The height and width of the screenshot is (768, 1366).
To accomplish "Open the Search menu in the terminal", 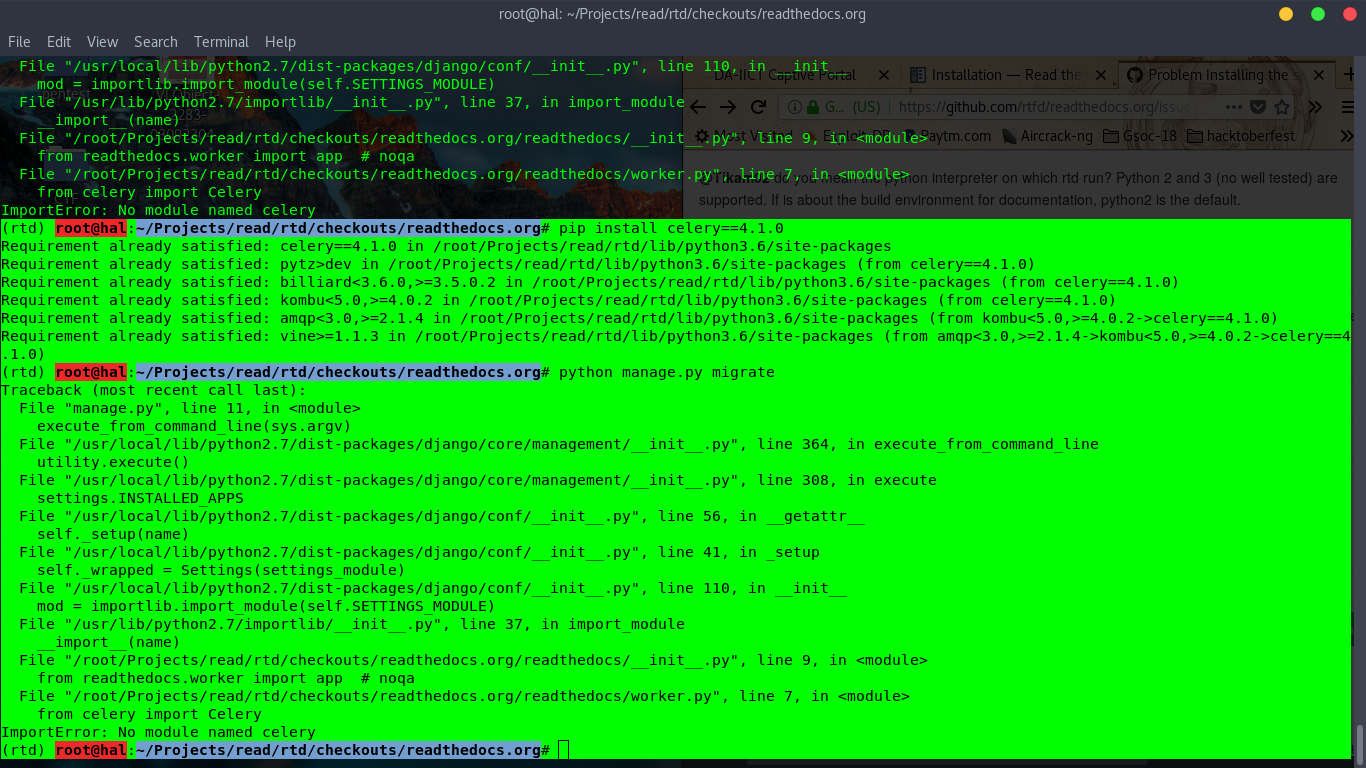I will tap(156, 41).
